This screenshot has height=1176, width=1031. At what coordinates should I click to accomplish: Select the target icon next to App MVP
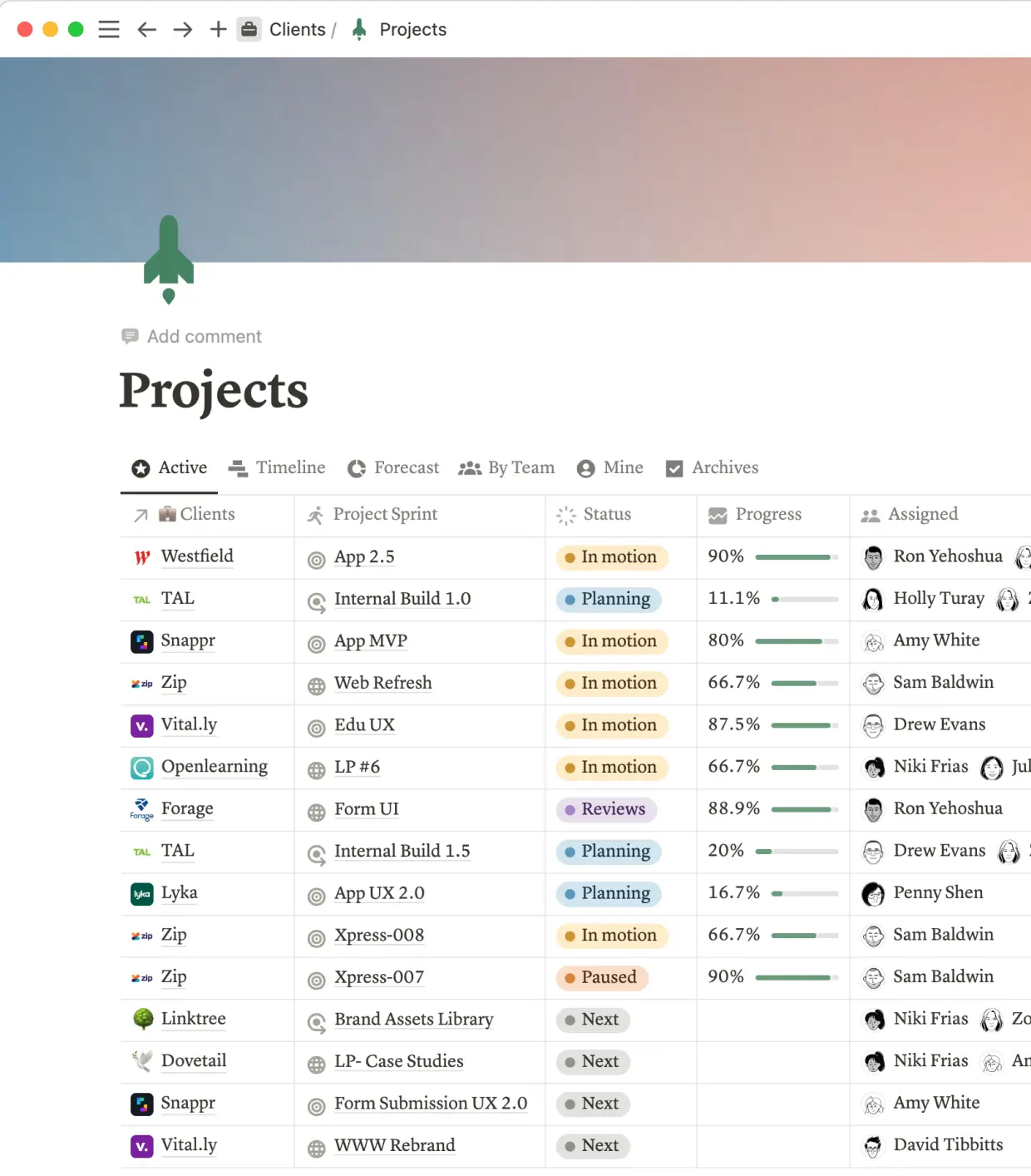point(316,642)
